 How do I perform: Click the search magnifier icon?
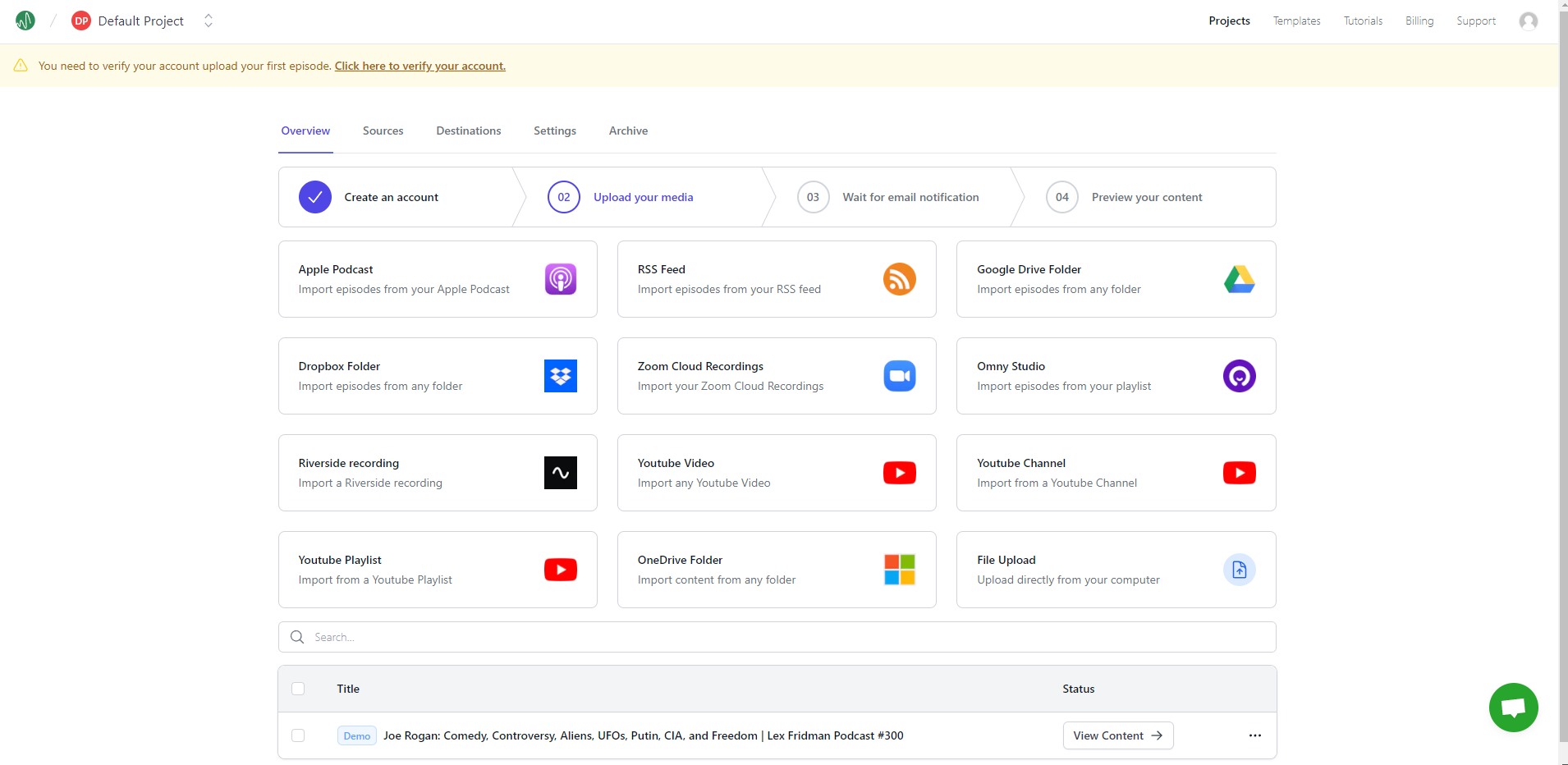click(297, 637)
